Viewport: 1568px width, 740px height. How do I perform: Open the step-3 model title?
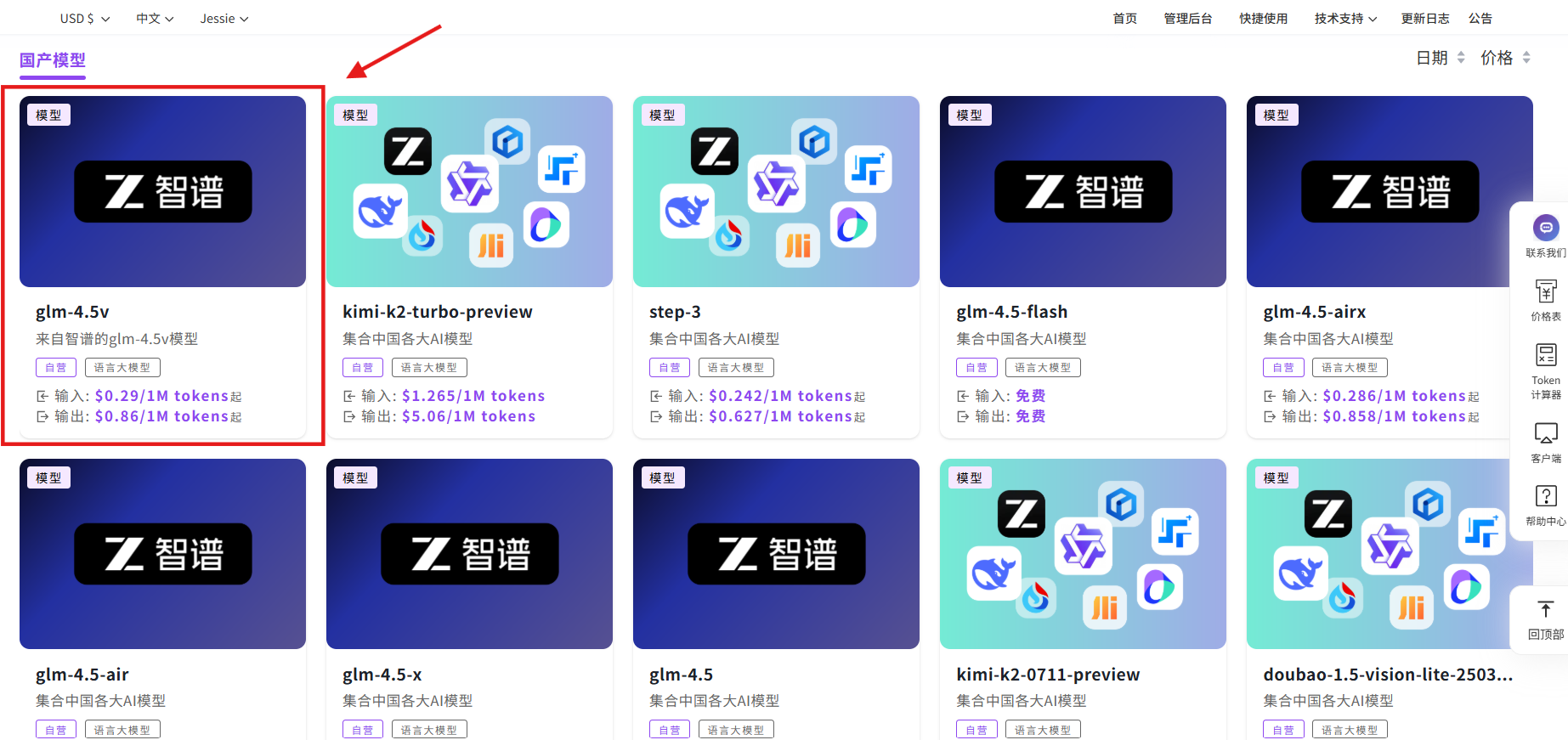click(x=675, y=312)
